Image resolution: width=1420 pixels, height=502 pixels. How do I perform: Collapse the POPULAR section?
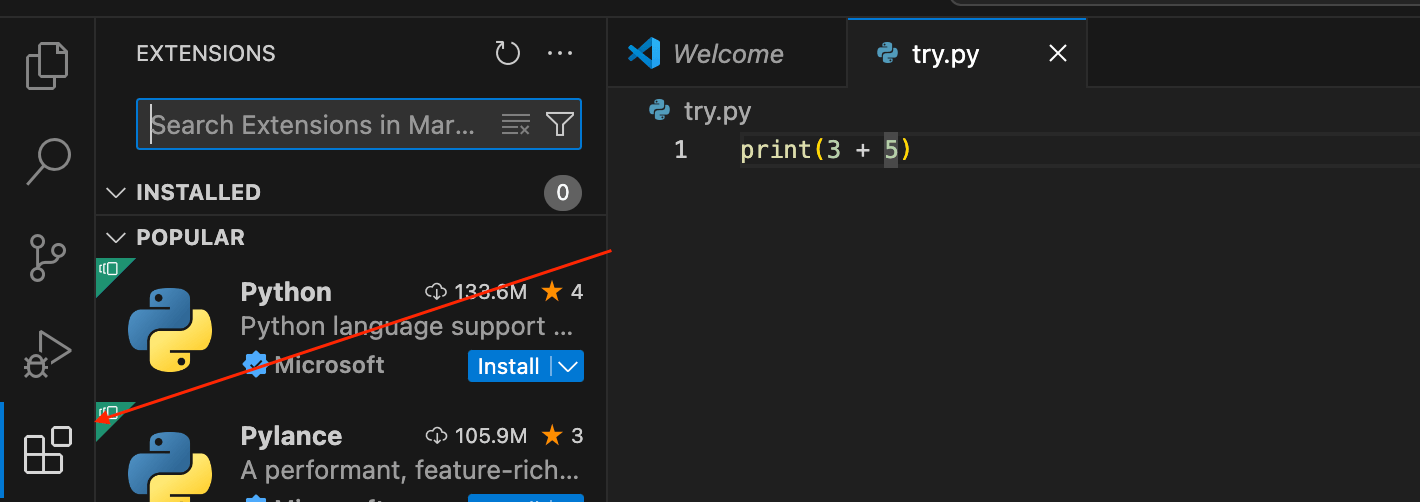[x=117, y=237]
